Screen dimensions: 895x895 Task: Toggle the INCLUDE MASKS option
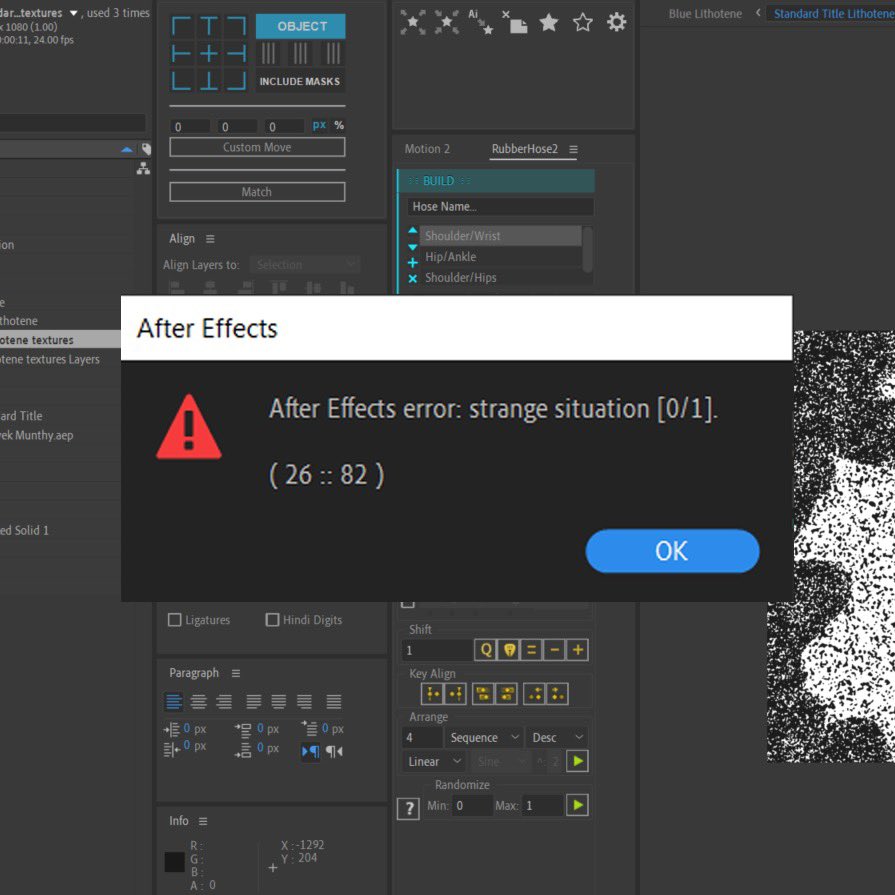(300, 81)
